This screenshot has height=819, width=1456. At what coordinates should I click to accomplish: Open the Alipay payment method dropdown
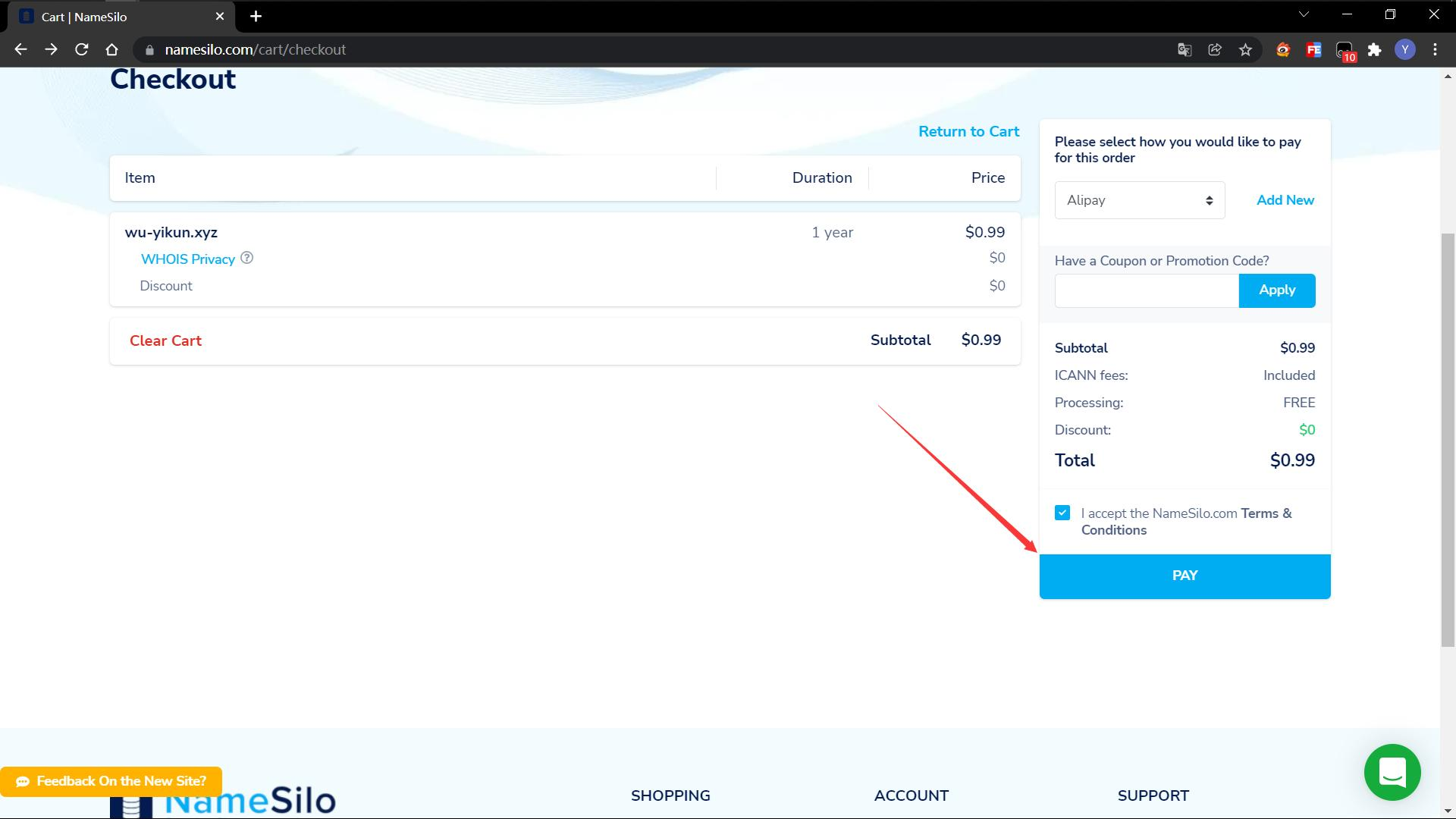click(1139, 200)
